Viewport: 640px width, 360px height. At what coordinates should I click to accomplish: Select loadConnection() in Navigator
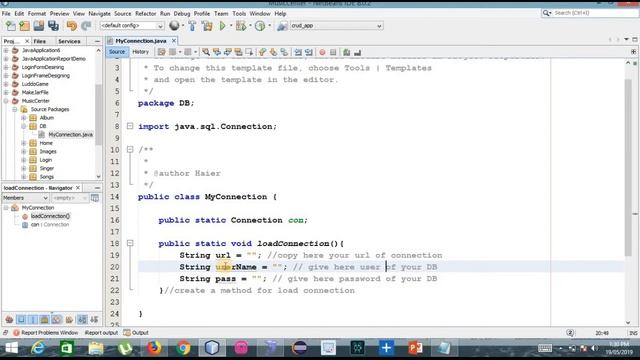(50, 216)
